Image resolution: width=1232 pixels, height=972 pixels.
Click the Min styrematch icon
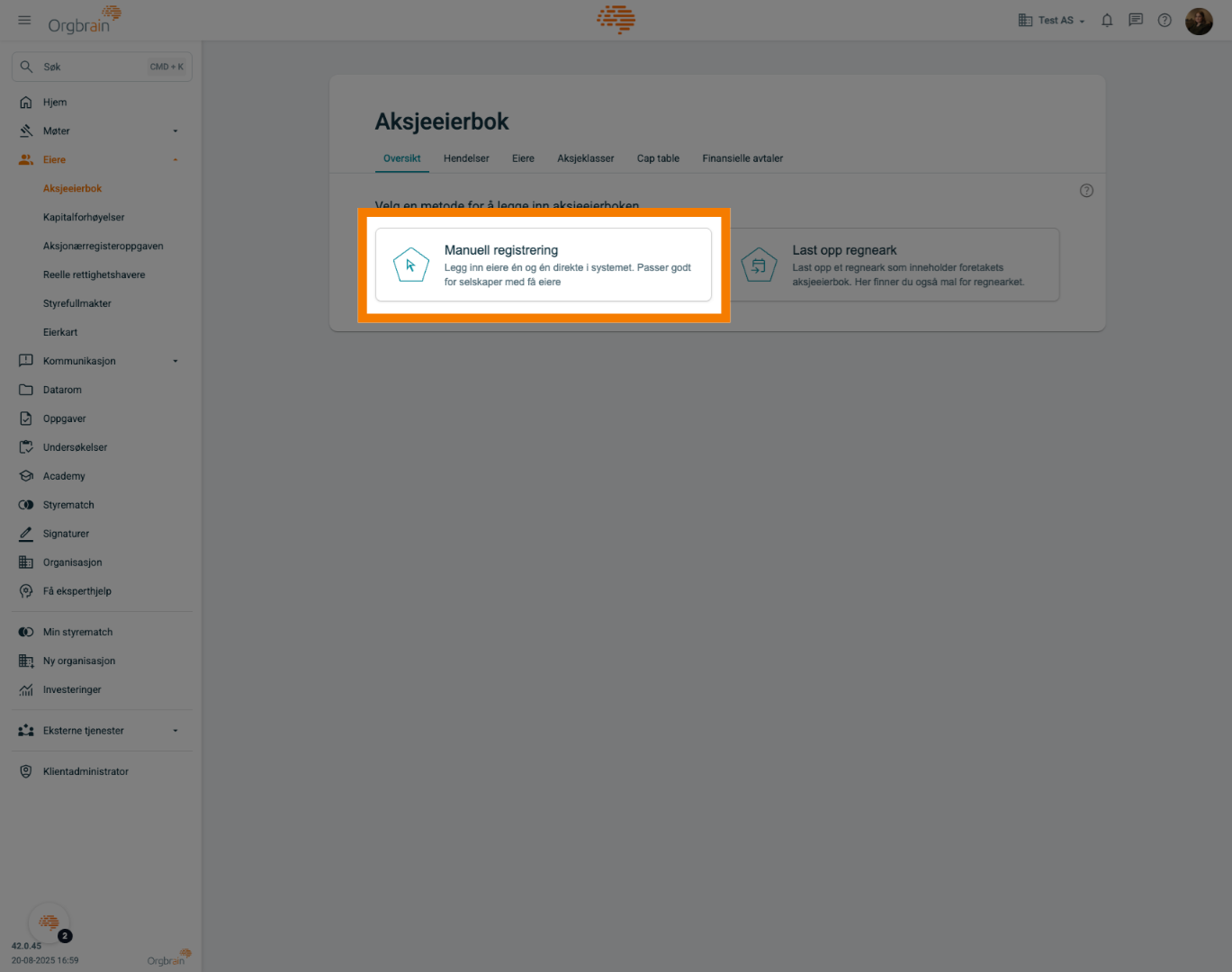point(26,632)
